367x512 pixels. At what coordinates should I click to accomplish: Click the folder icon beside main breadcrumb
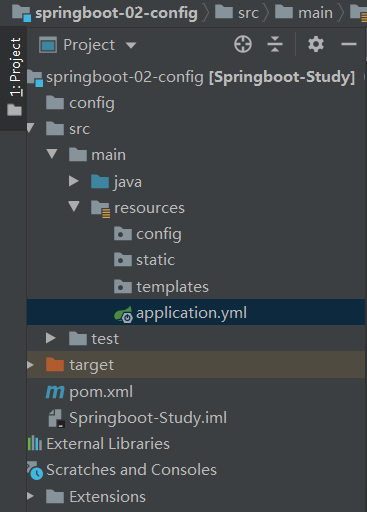(284, 12)
